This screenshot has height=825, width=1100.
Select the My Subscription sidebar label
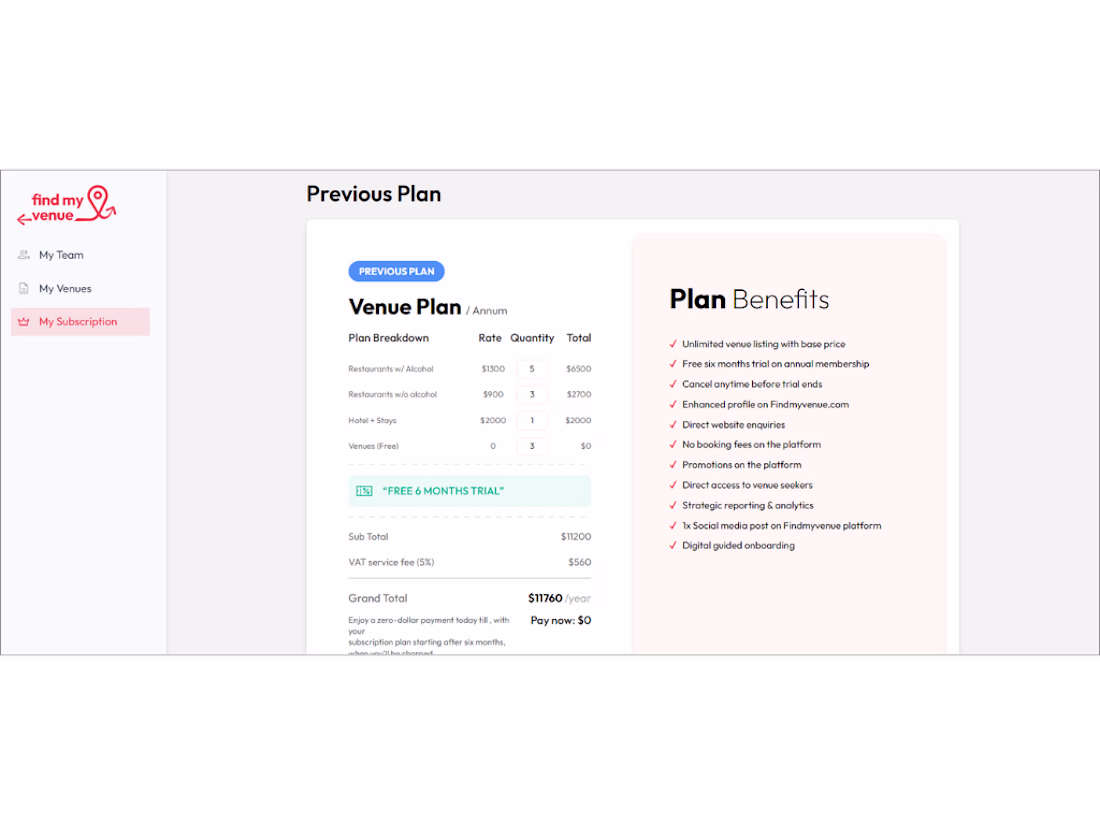(x=78, y=322)
